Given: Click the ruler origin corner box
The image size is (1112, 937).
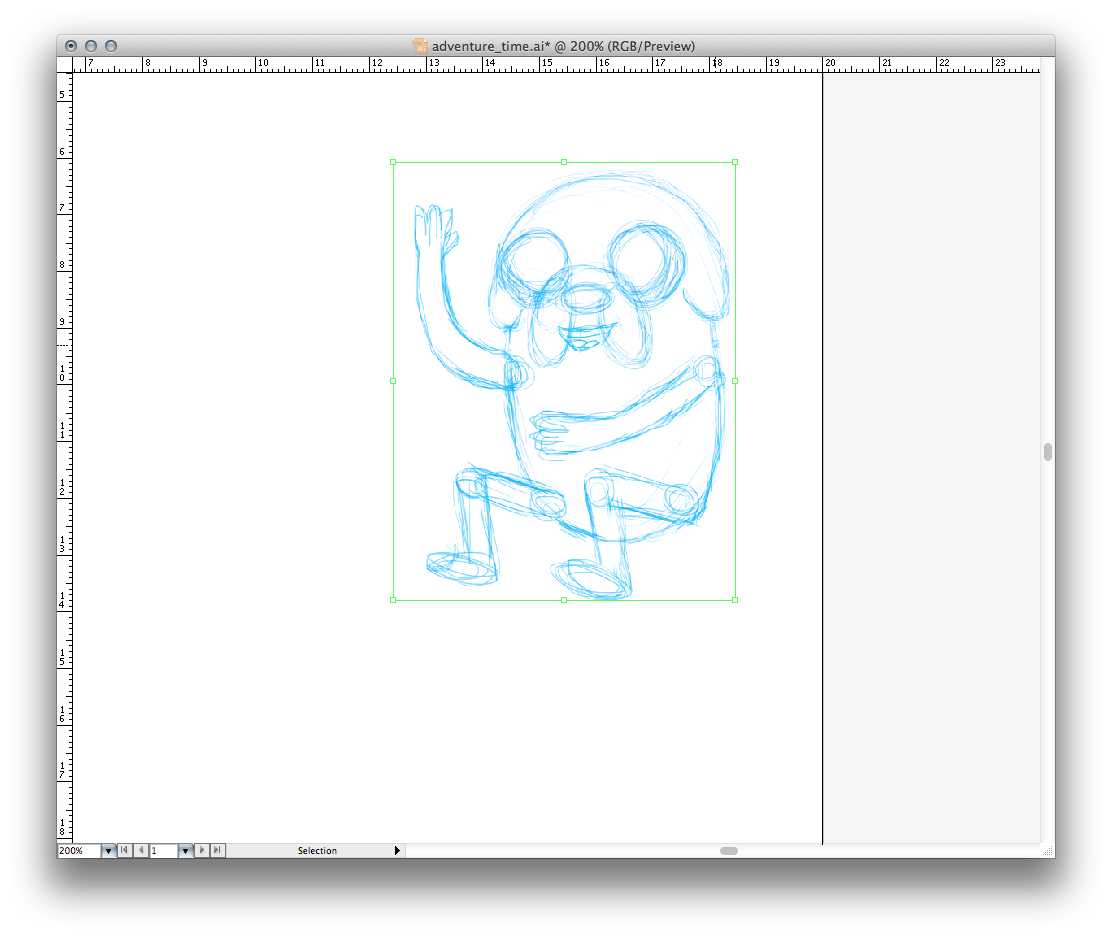Looking at the screenshot, I should point(64,63).
